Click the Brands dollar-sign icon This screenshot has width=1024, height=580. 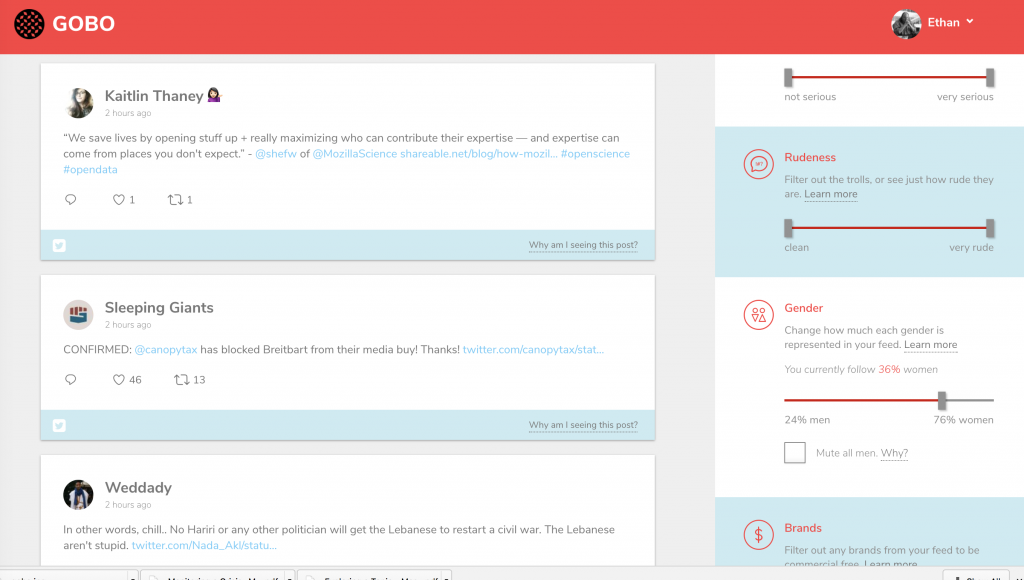758,535
